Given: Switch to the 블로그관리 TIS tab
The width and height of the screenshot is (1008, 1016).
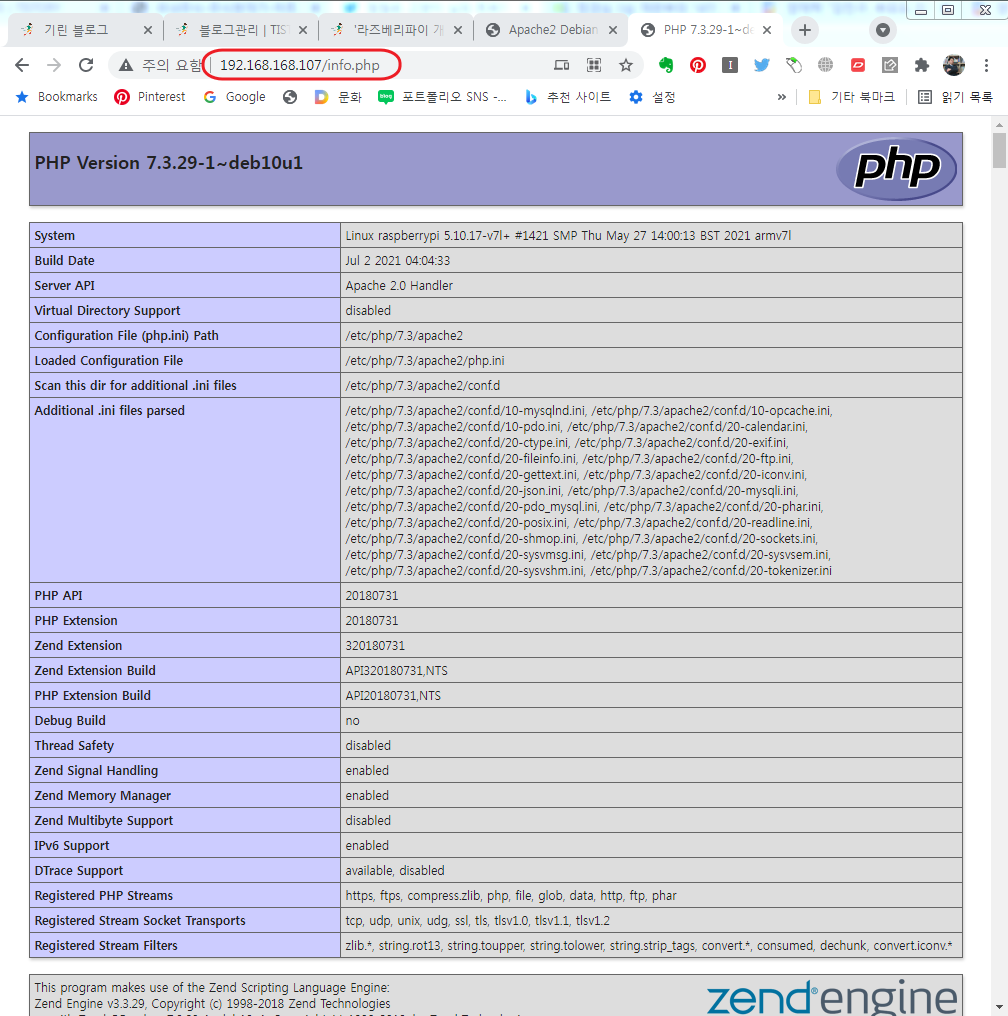Looking at the screenshot, I should (240, 30).
